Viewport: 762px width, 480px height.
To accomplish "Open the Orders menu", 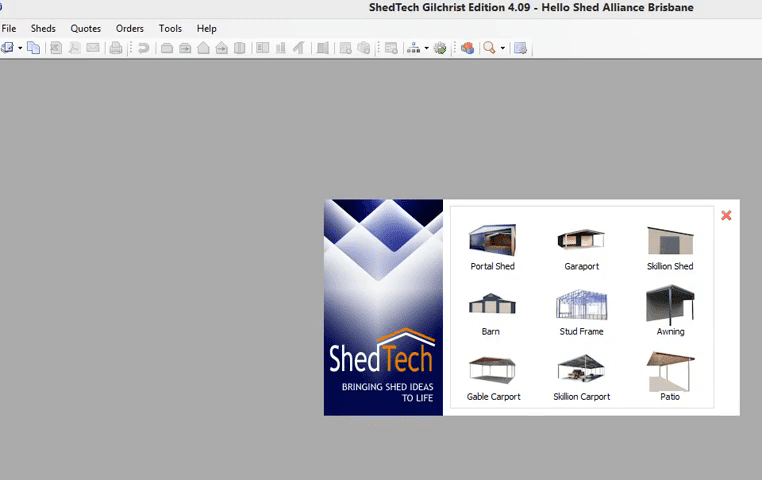I will coord(130,29).
